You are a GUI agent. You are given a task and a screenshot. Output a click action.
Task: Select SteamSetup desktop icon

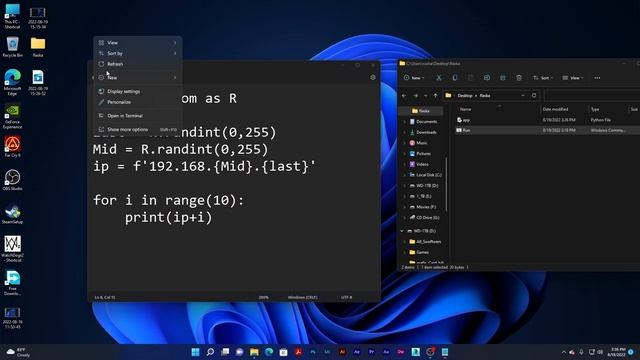[x=12, y=214]
